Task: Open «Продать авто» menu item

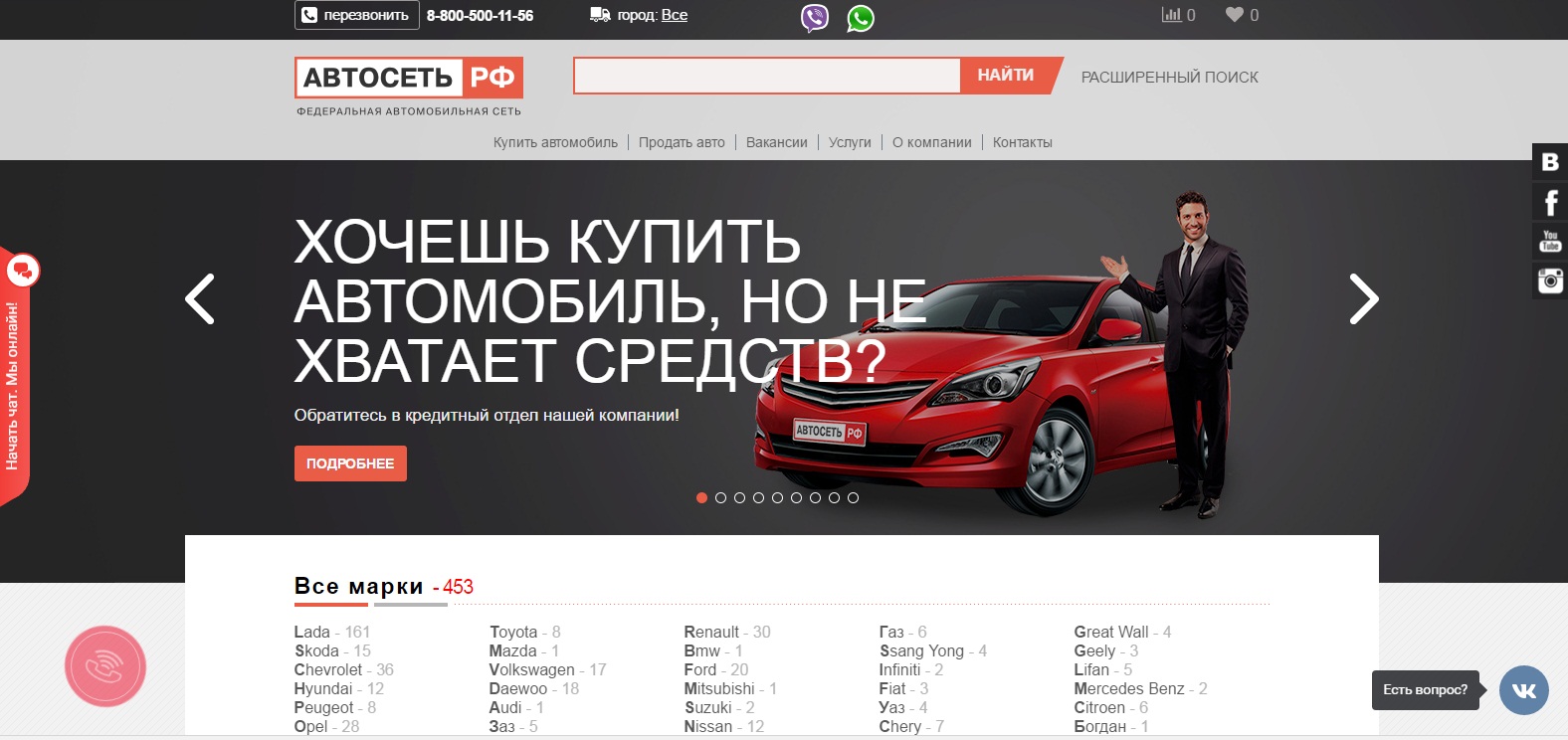Action: (x=682, y=142)
